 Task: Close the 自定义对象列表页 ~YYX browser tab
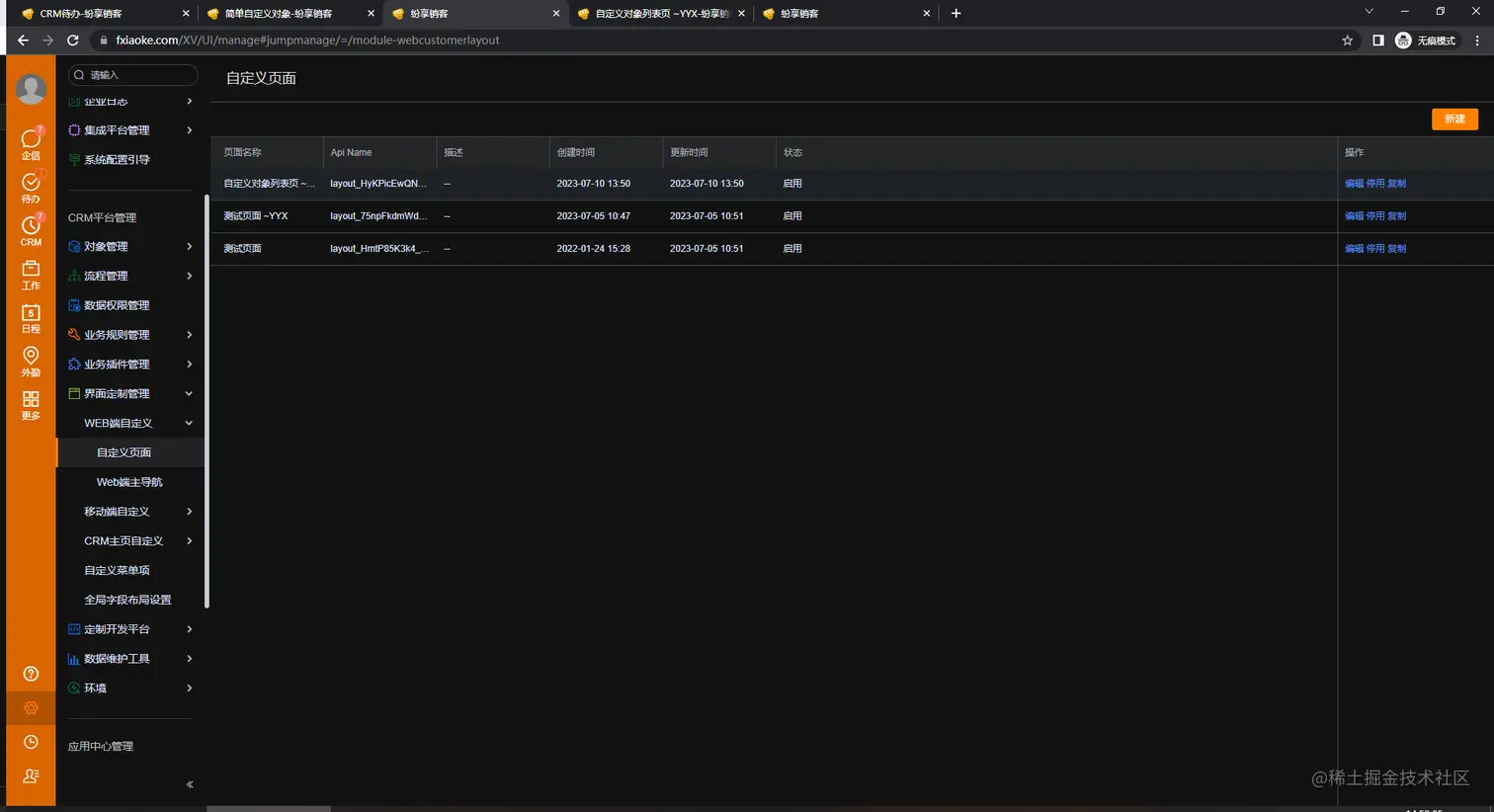coord(741,13)
